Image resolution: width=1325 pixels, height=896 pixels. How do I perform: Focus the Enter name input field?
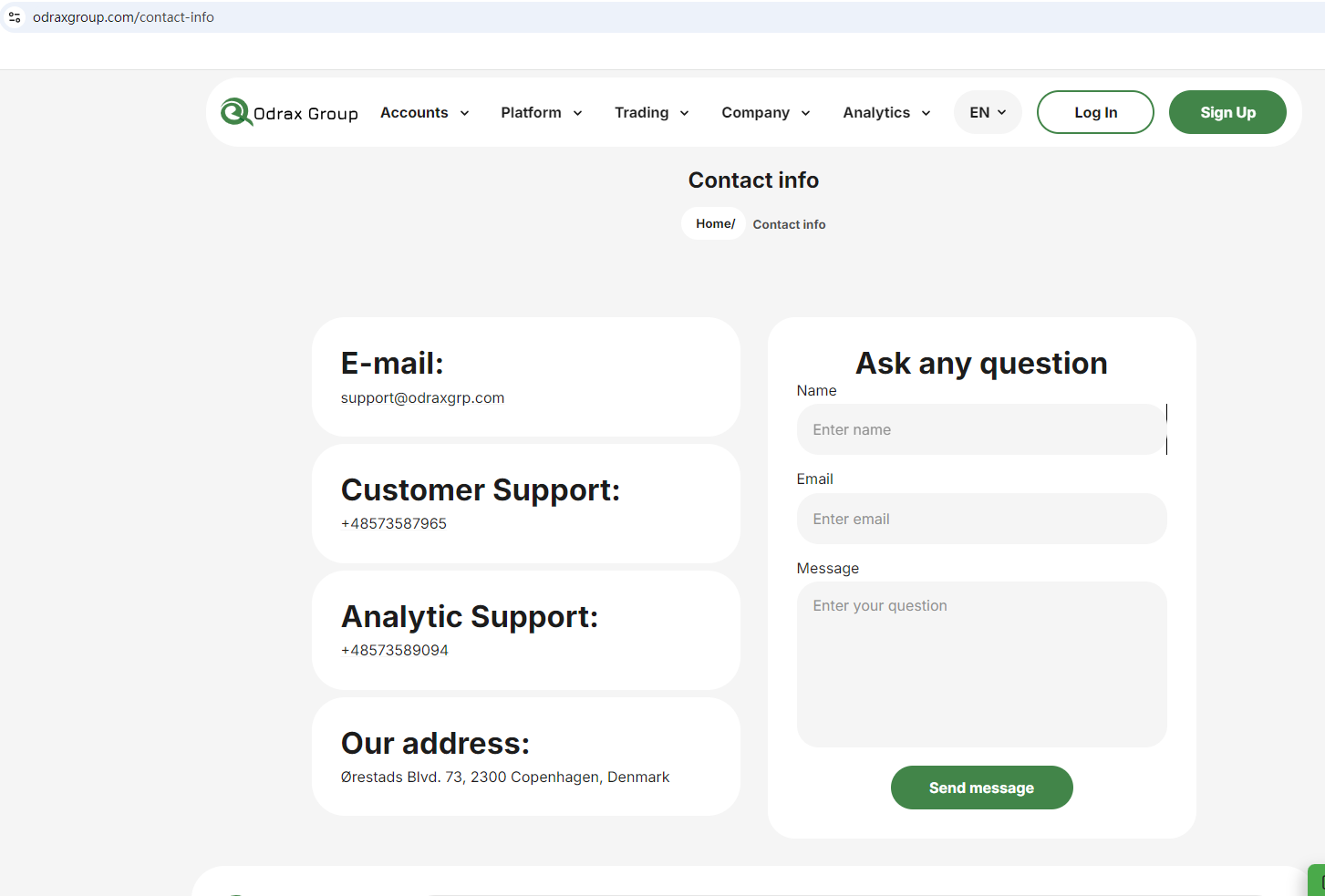click(x=980, y=430)
